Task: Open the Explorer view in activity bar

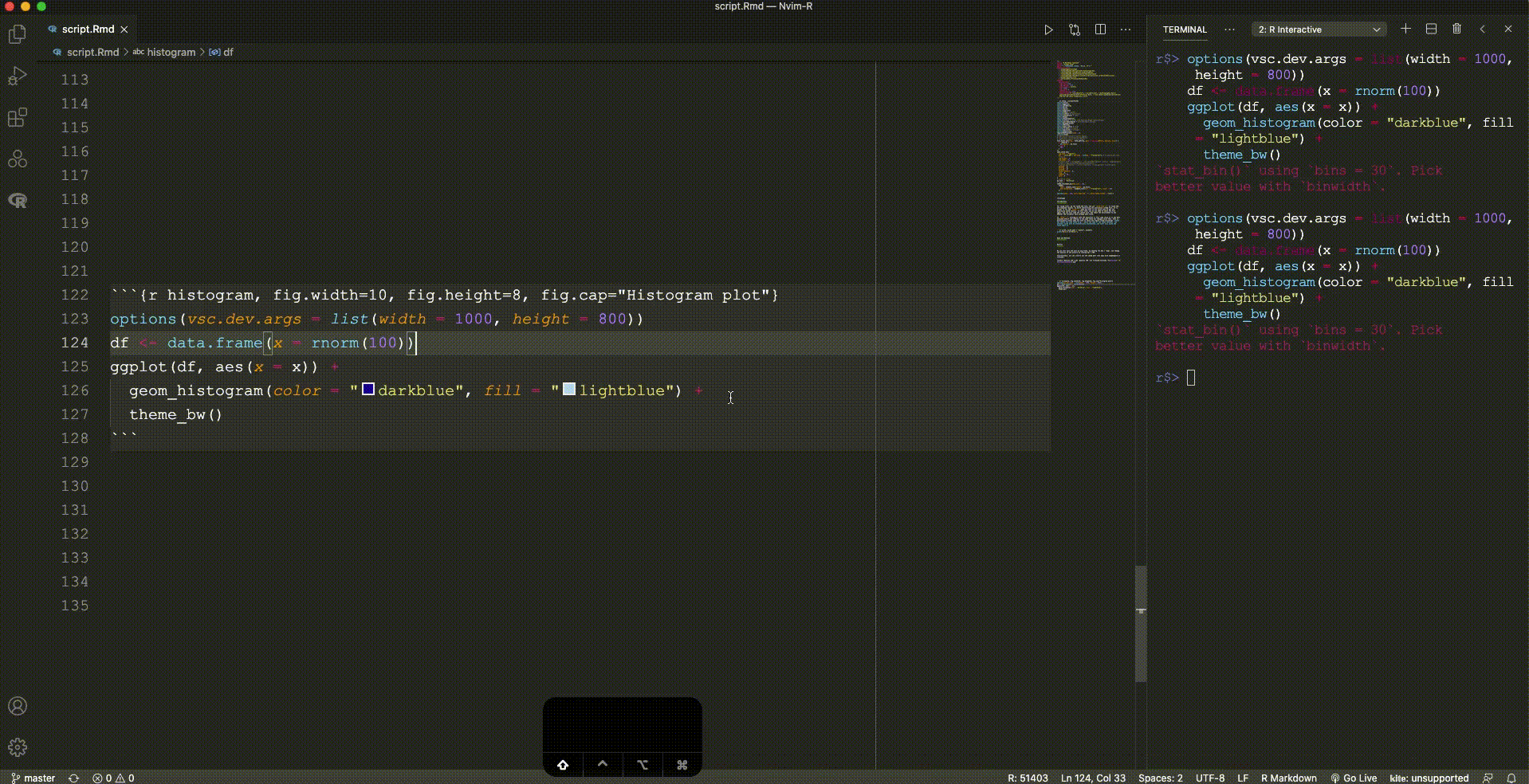Action: coord(17,33)
